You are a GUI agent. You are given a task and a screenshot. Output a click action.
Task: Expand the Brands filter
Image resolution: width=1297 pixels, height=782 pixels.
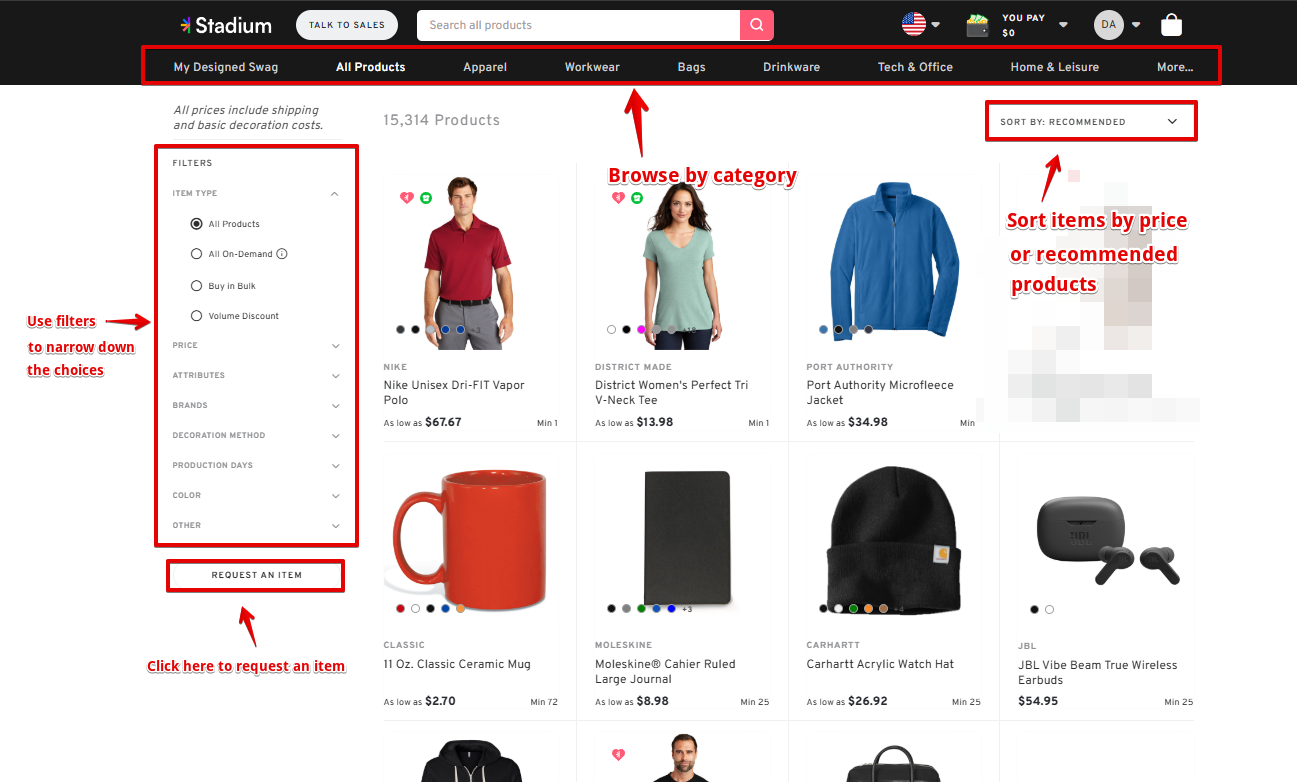pos(256,405)
